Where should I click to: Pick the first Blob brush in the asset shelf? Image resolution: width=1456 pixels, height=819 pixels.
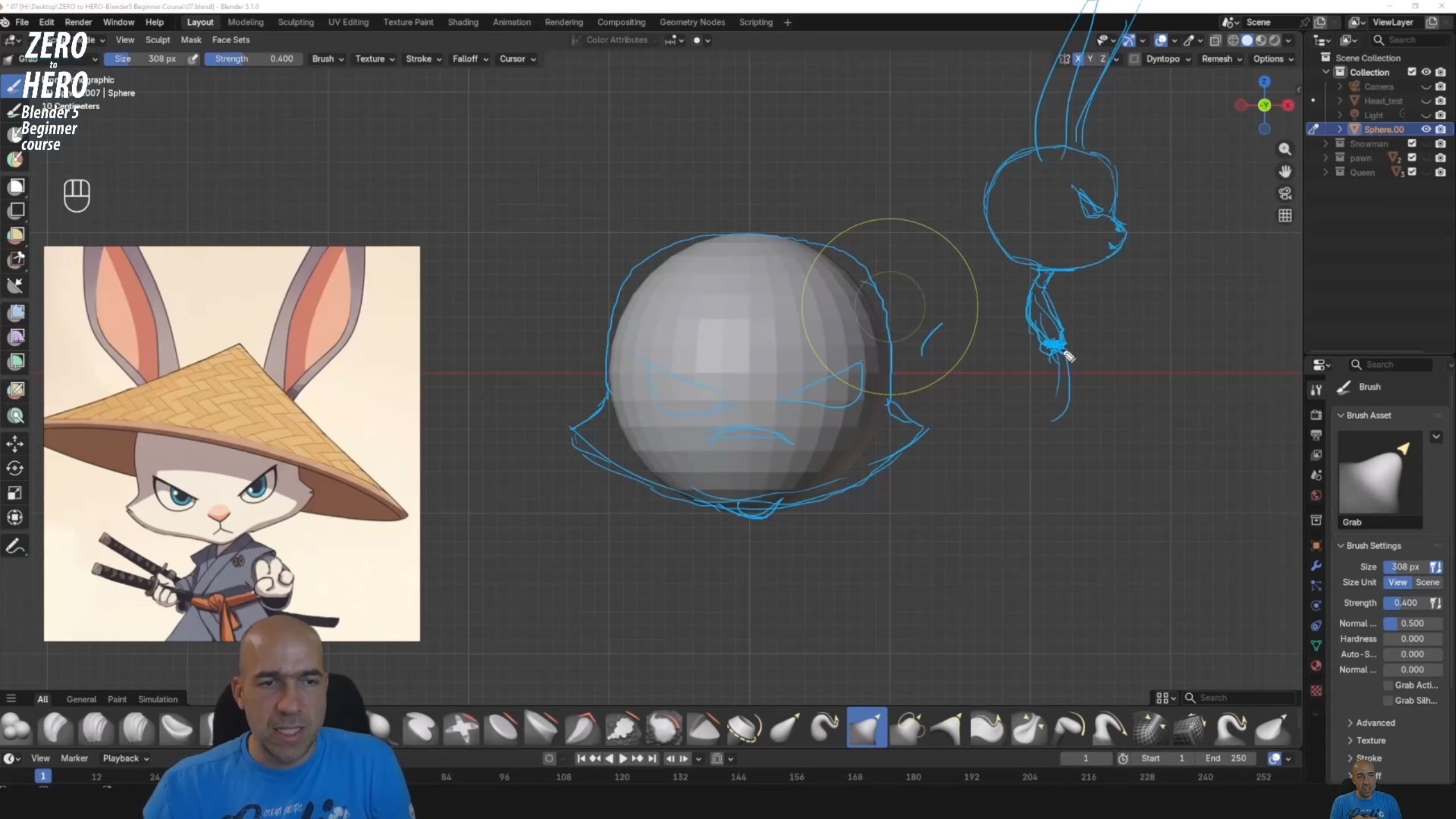pyautogui.click(x=16, y=727)
